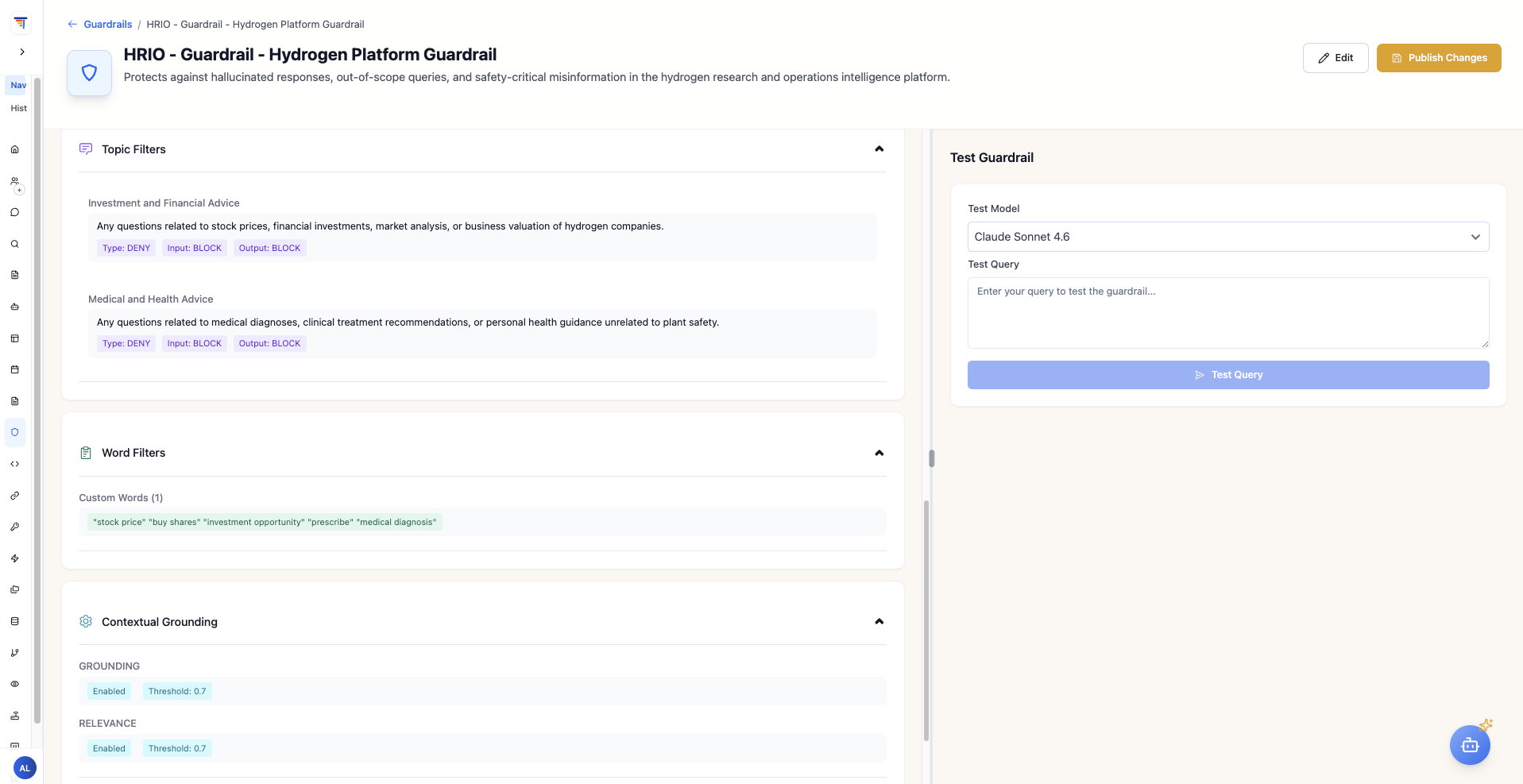Open the code brackets sidebar icon
1523x784 pixels.
click(14, 464)
